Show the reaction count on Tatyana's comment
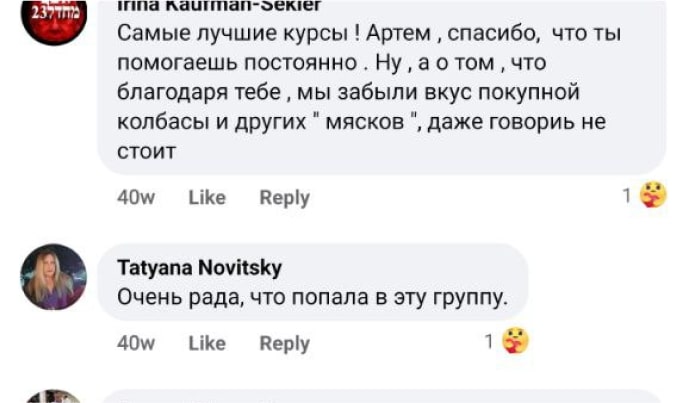687x403 pixels. pyautogui.click(x=489, y=342)
